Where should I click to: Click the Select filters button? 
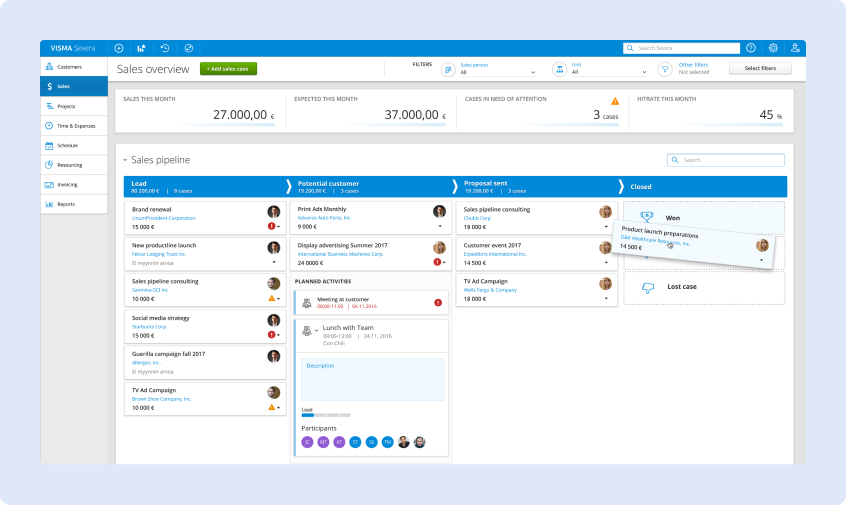[760, 68]
